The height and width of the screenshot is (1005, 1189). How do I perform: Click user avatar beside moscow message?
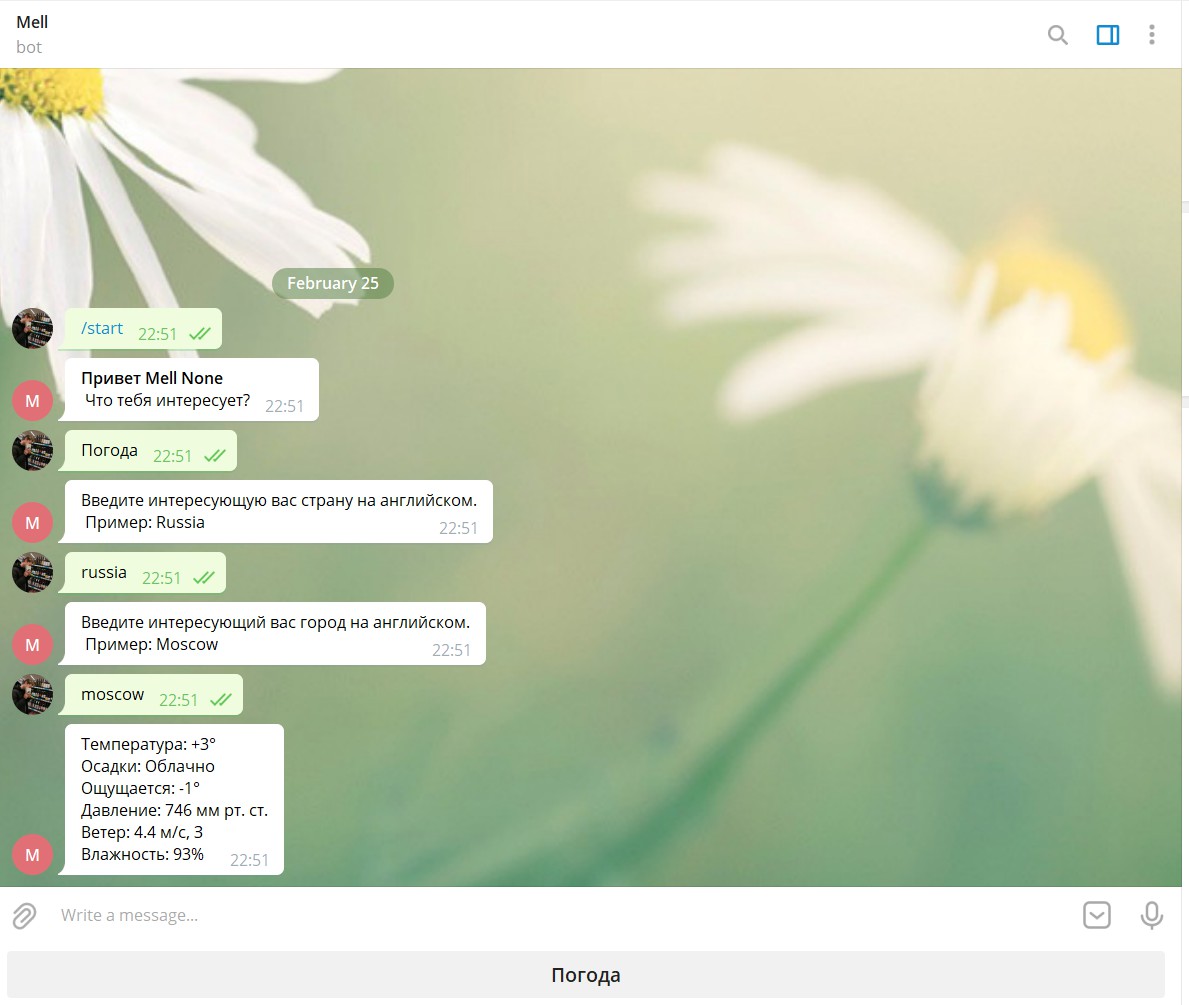[x=33, y=695]
